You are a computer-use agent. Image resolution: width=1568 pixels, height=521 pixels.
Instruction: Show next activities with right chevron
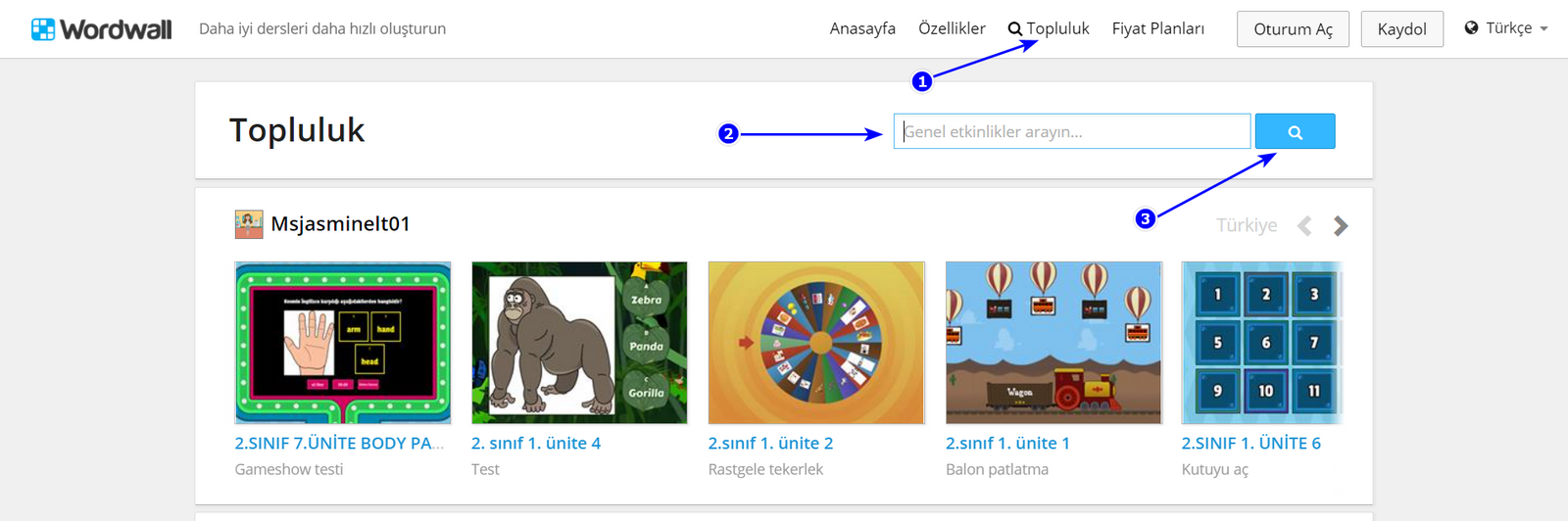point(1341,226)
